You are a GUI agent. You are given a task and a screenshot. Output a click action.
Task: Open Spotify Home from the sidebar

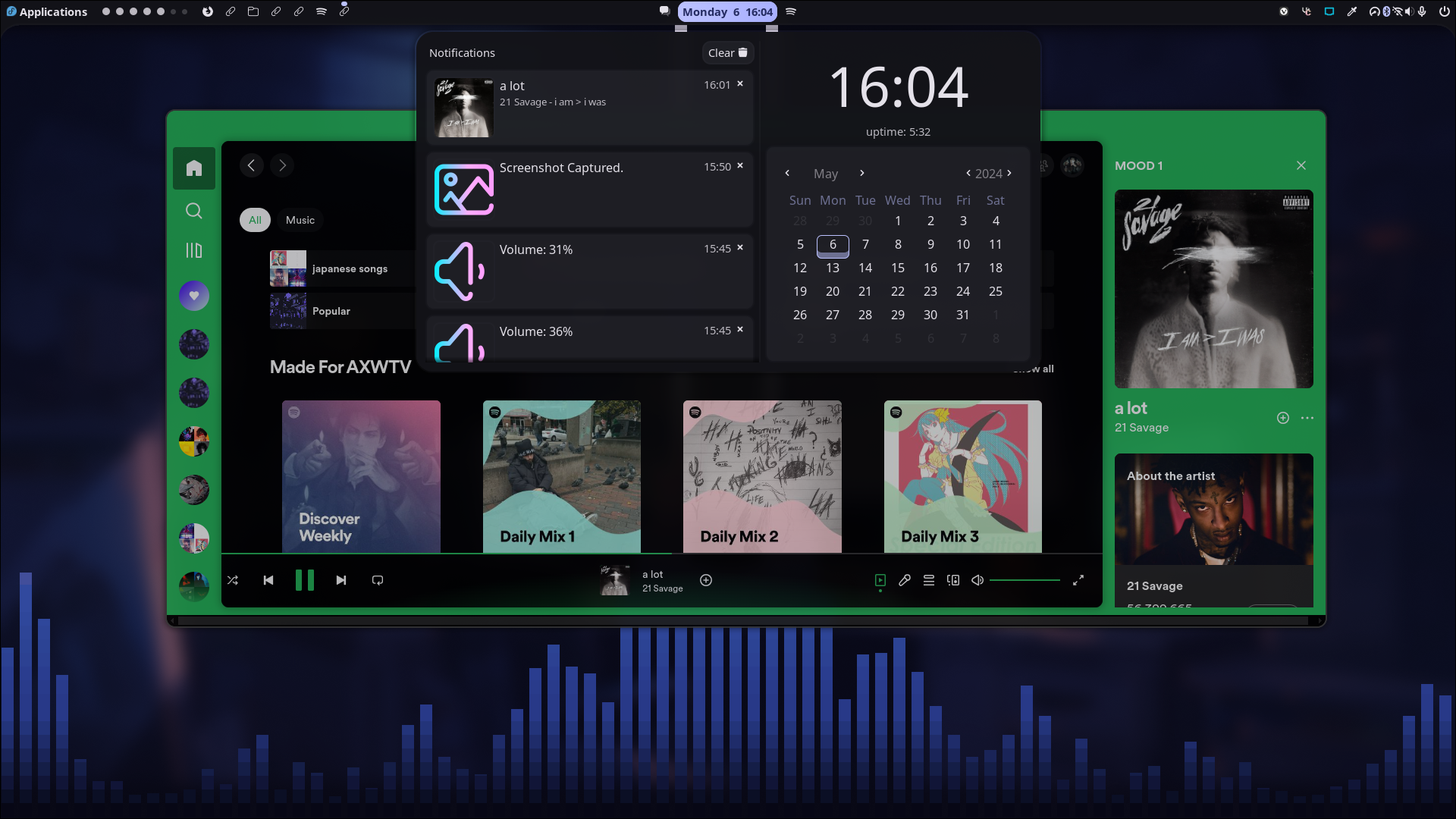194,168
